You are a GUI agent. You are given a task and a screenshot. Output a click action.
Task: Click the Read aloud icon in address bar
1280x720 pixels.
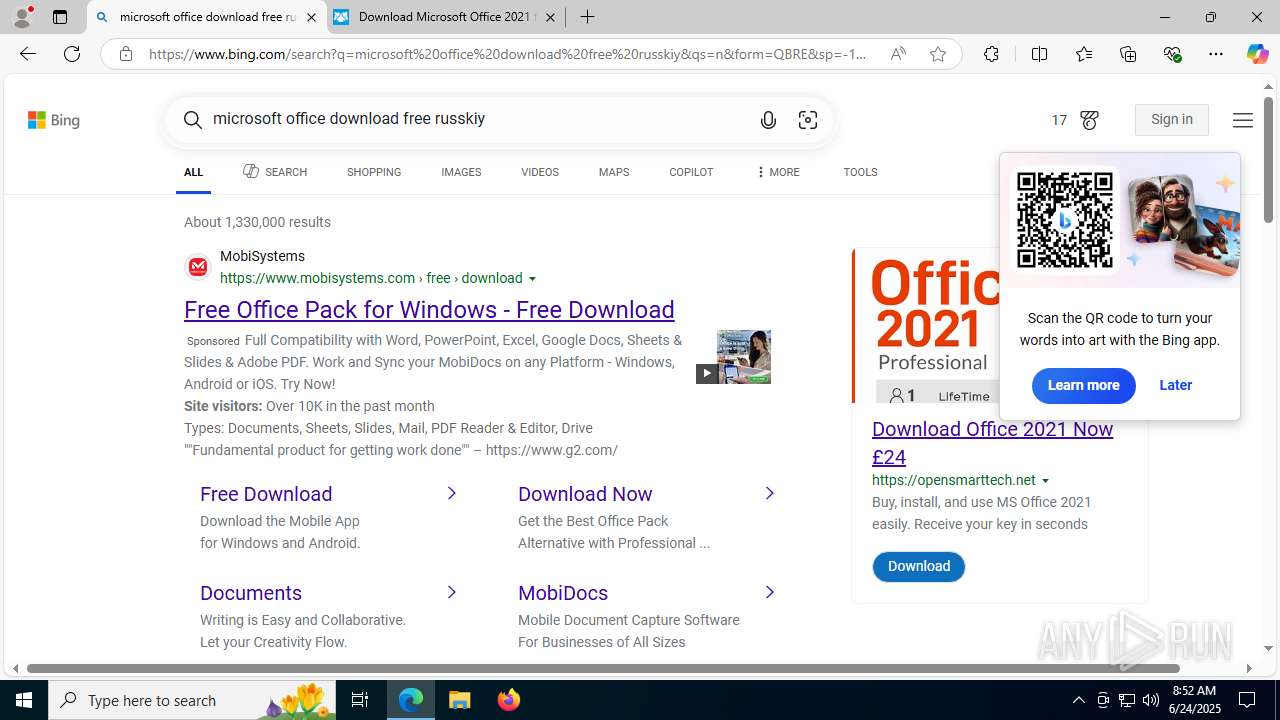(898, 54)
